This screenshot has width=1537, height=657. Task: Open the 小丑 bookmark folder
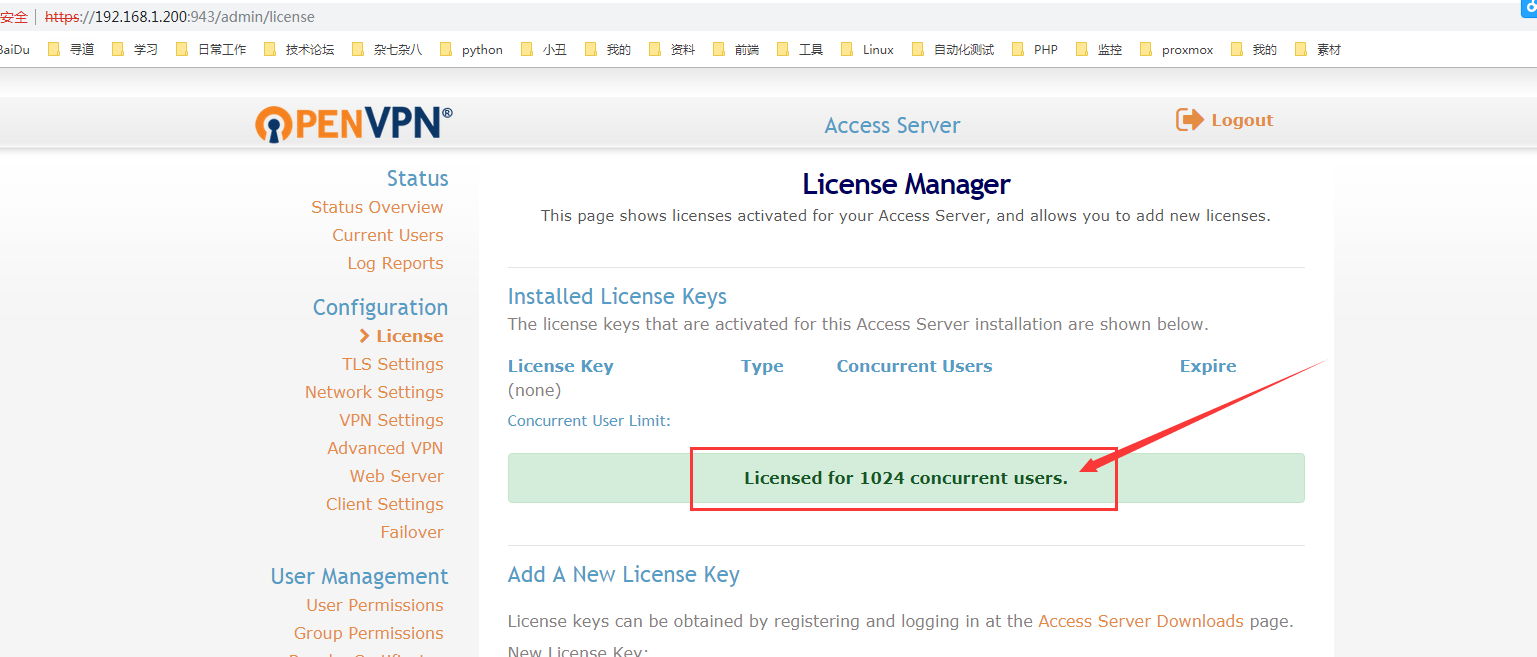click(544, 49)
